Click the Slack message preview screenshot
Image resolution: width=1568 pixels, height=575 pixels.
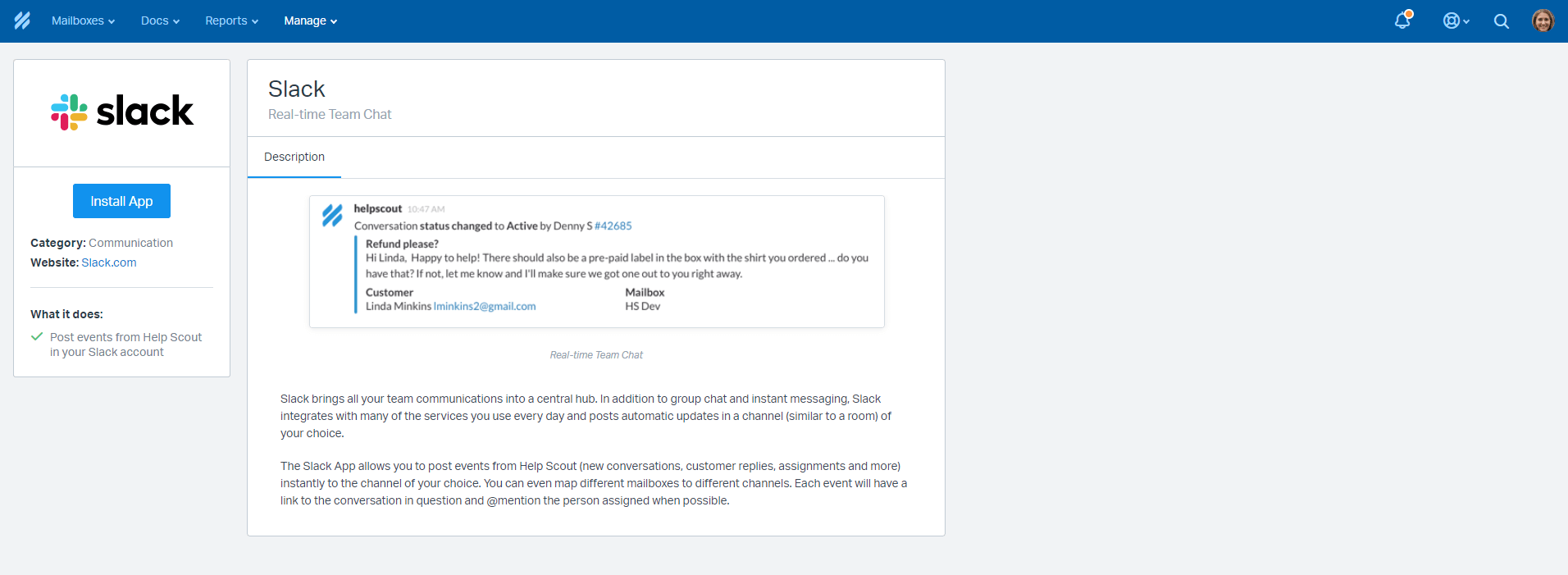[597, 262]
